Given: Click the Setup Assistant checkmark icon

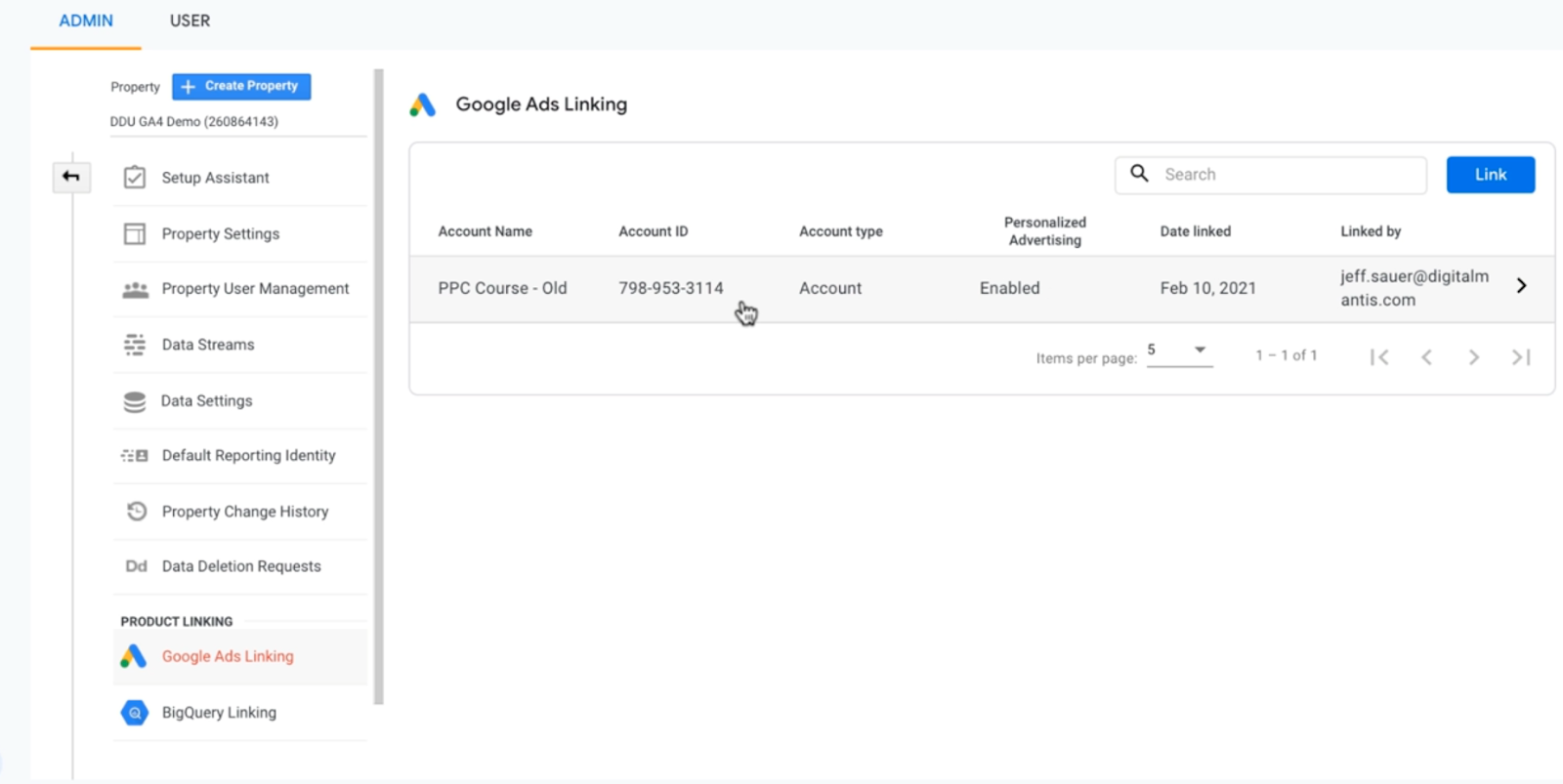Looking at the screenshot, I should click(x=135, y=178).
